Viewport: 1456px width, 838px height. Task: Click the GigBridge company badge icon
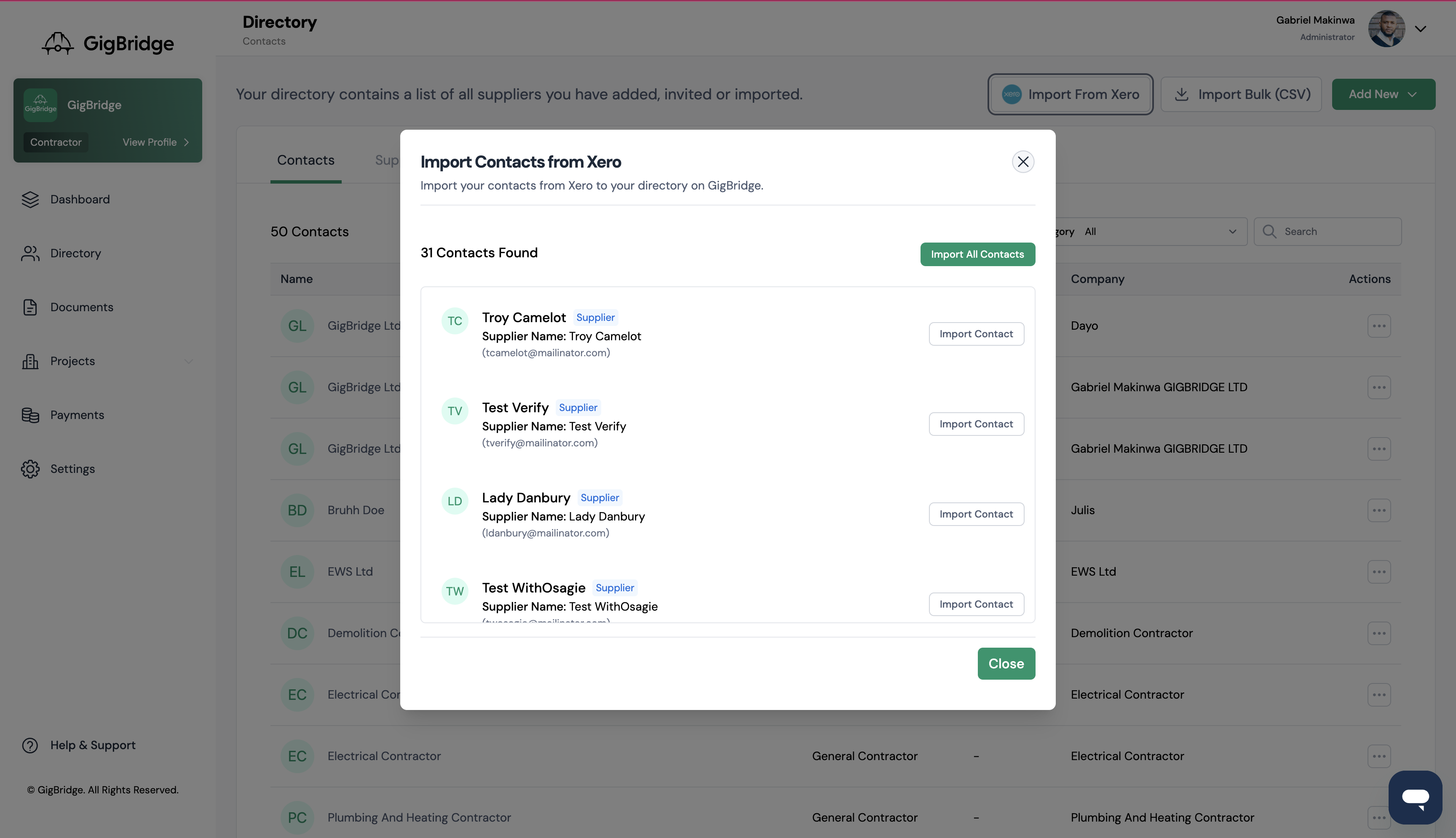[40, 105]
